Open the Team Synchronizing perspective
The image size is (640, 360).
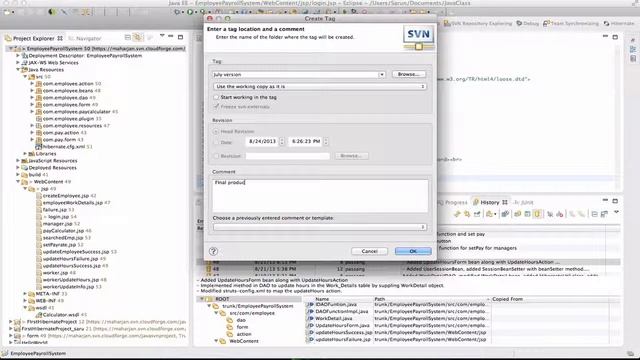pos(571,24)
